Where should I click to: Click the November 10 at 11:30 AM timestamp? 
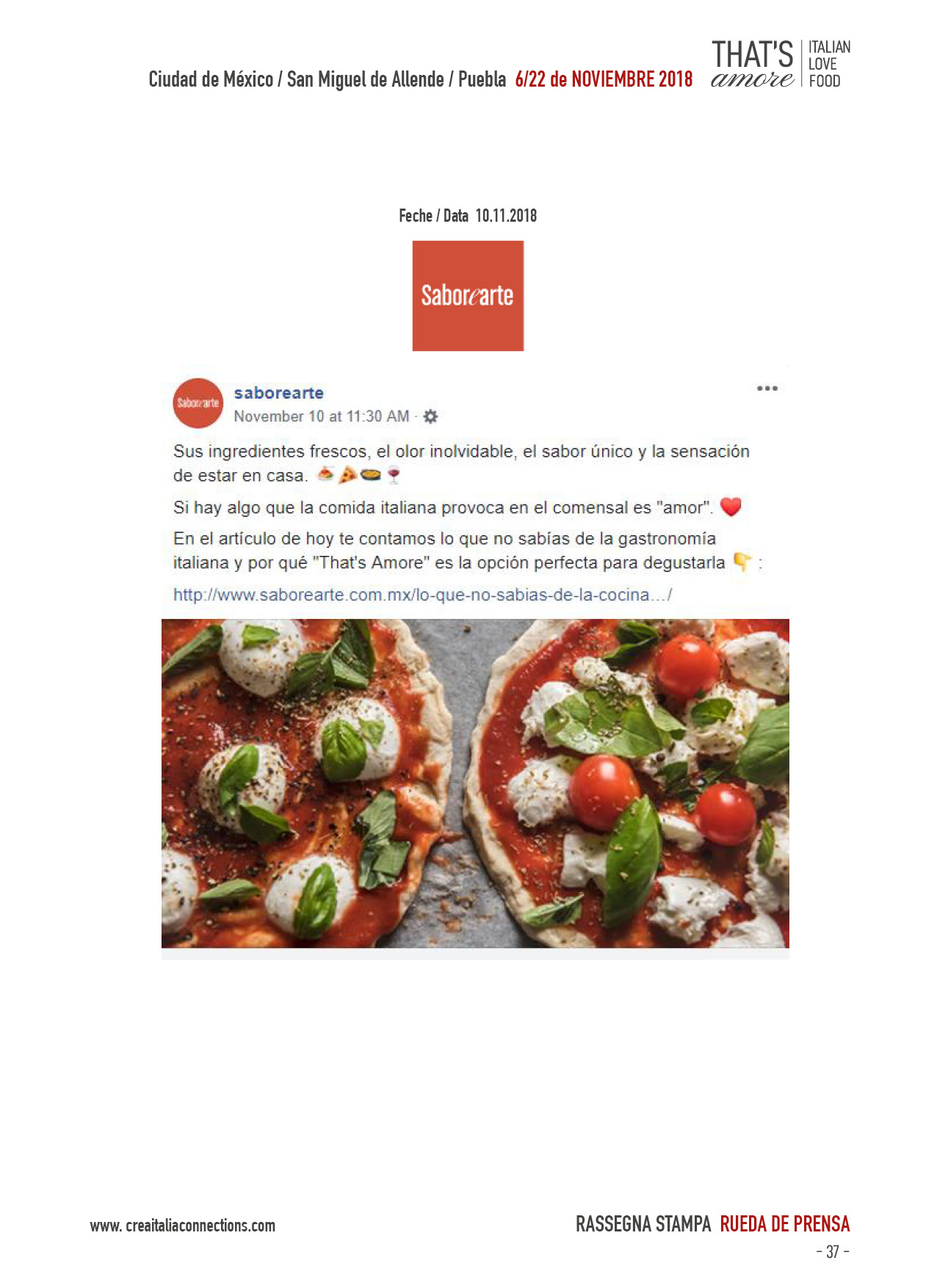tap(322, 416)
